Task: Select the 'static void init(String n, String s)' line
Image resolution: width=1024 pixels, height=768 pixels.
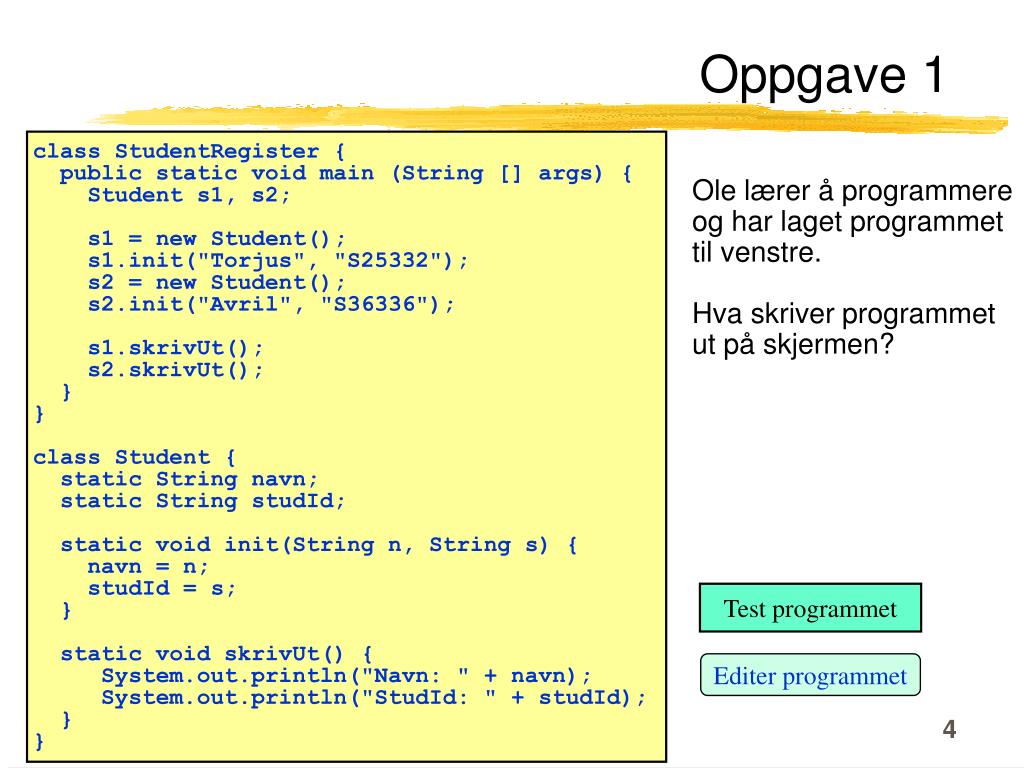Action: (x=319, y=545)
